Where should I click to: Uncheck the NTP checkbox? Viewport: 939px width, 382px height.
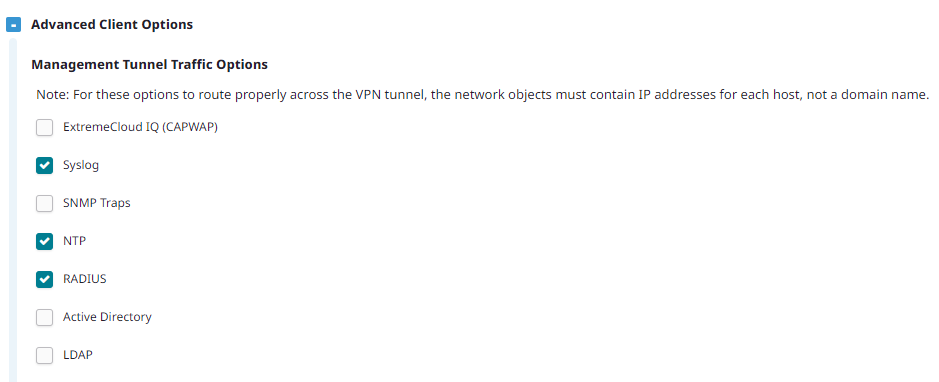pyautogui.click(x=44, y=241)
